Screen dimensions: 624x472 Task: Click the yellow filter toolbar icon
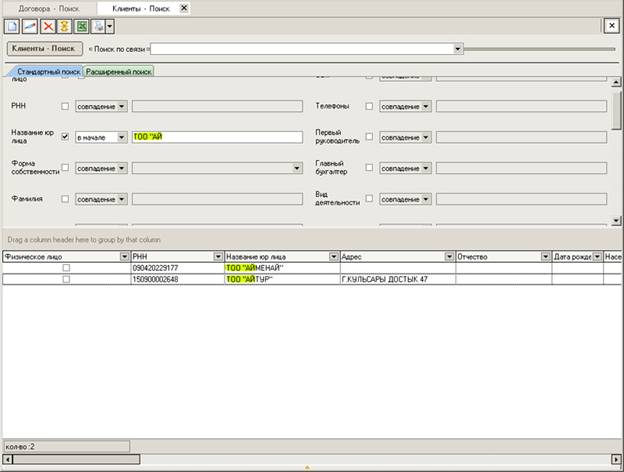click(x=64, y=25)
